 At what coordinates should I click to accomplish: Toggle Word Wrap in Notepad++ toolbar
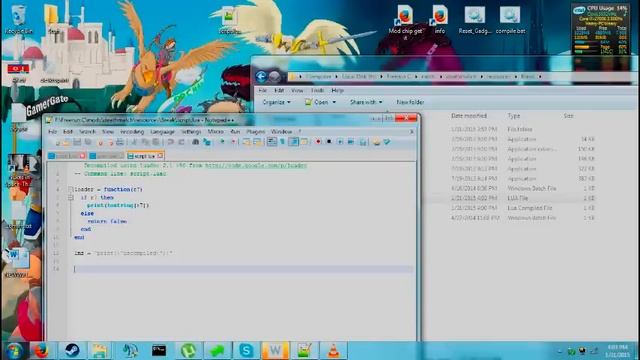pyautogui.click(x=272, y=142)
